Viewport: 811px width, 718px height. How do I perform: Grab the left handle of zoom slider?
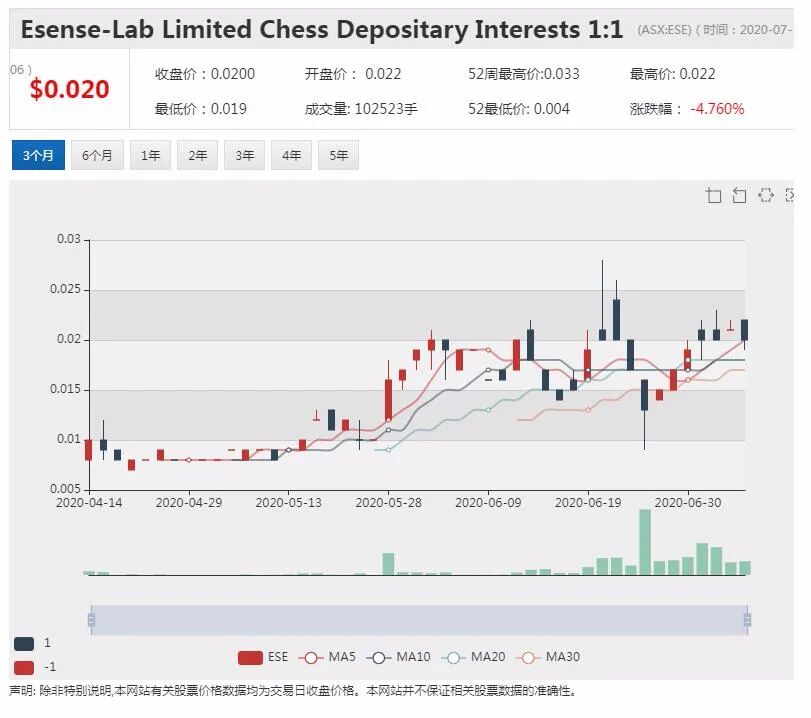pos(92,620)
